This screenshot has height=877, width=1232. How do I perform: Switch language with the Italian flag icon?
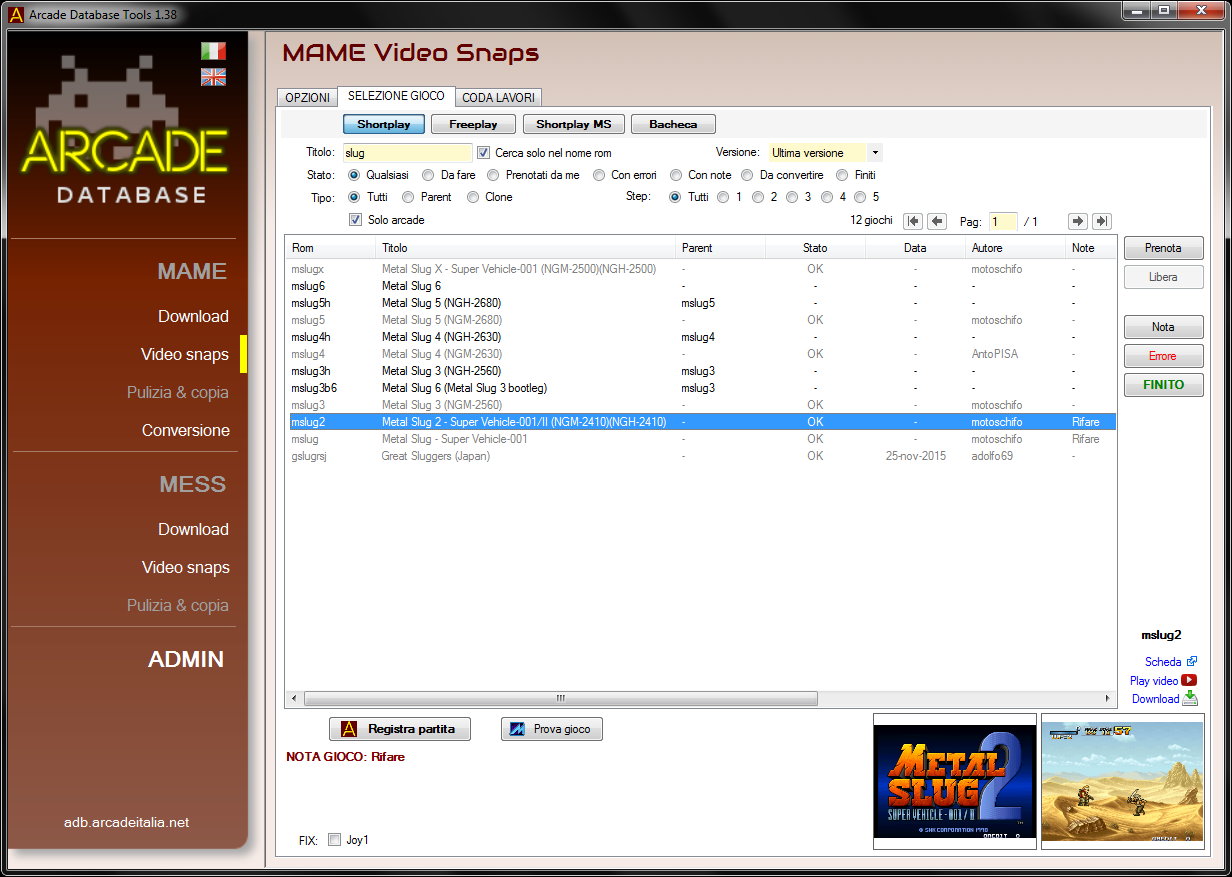213,51
